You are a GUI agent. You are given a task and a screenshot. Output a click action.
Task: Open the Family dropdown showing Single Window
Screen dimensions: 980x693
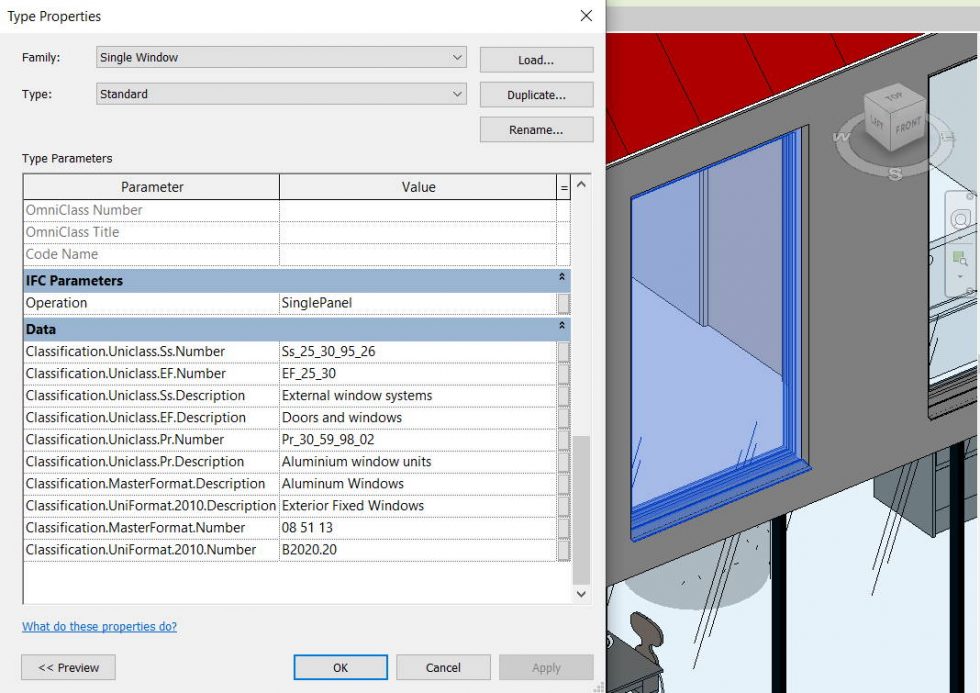(282, 58)
